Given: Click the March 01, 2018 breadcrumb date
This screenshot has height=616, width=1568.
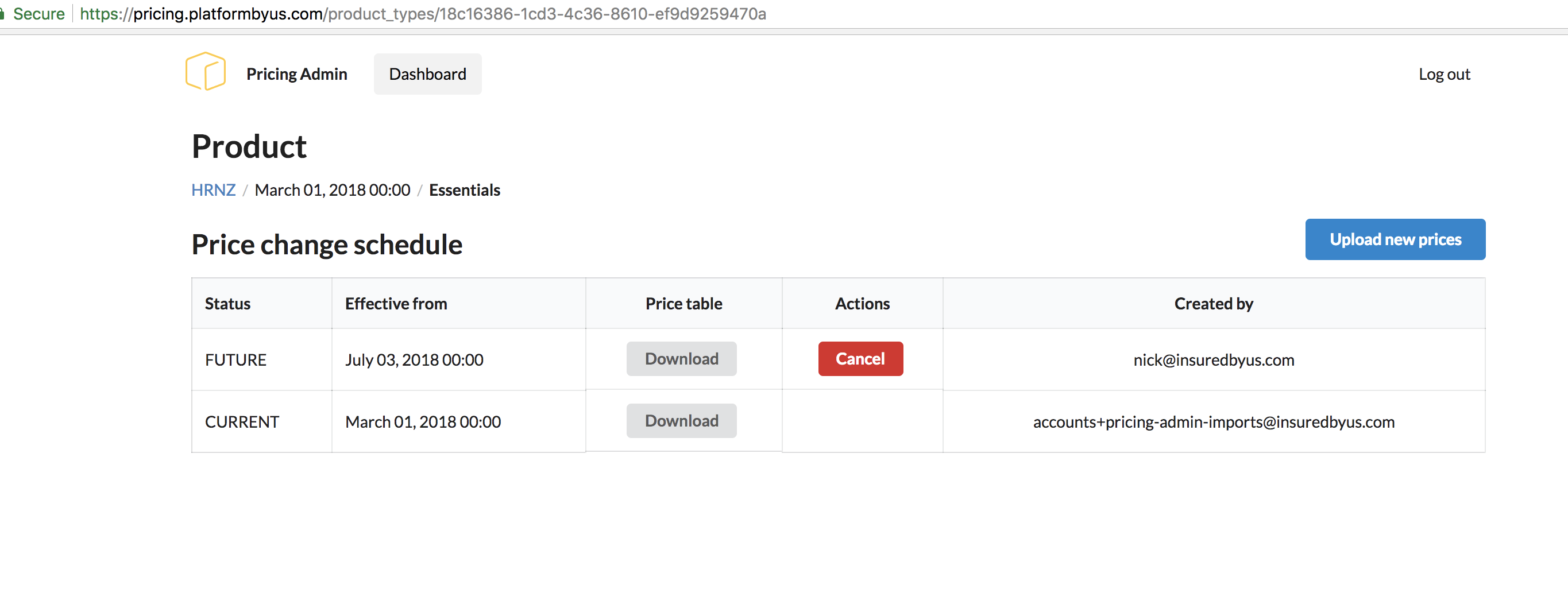Looking at the screenshot, I should [x=333, y=190].
